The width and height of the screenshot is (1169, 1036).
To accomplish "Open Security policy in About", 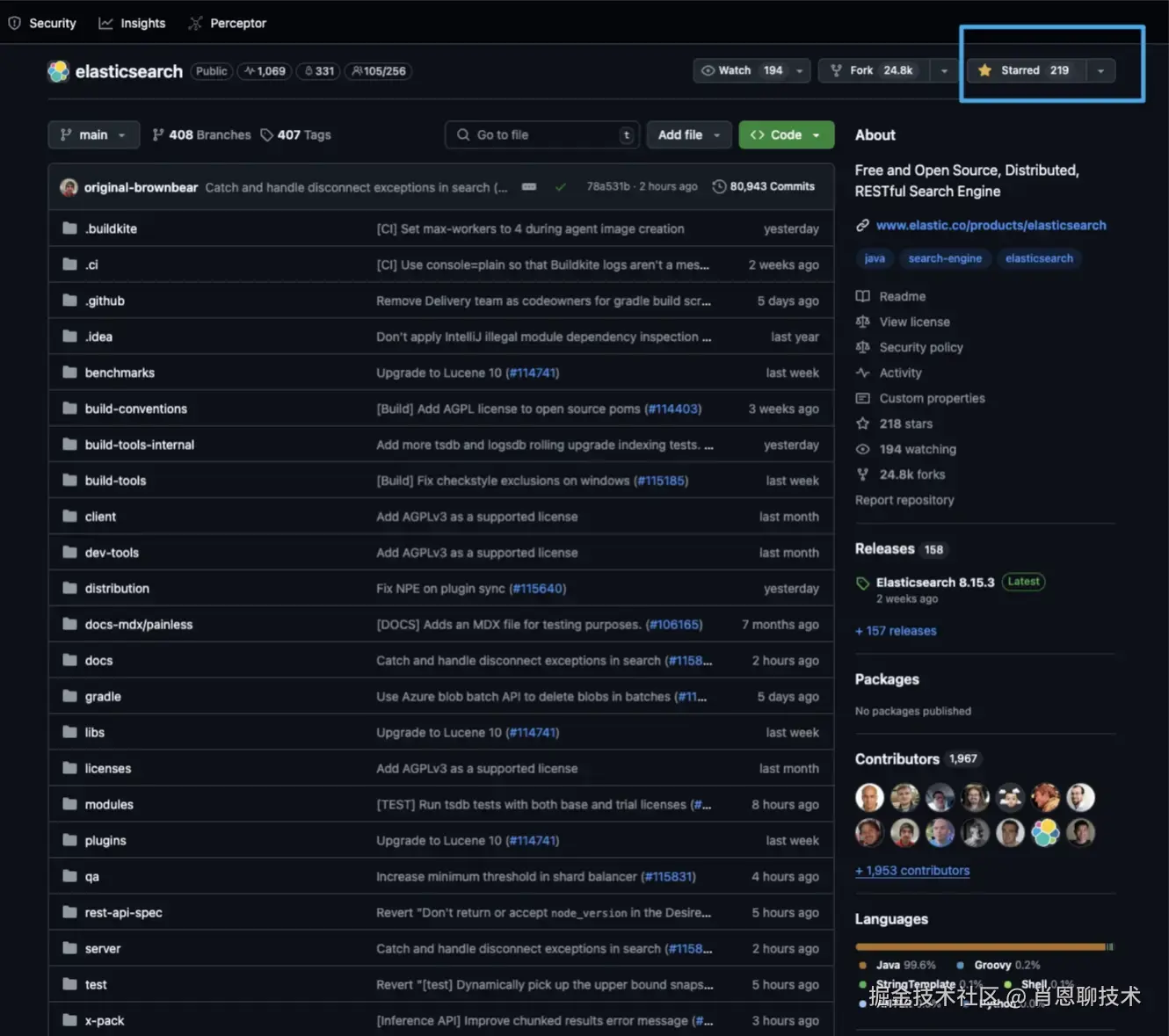I will click(x=909, y=348).
